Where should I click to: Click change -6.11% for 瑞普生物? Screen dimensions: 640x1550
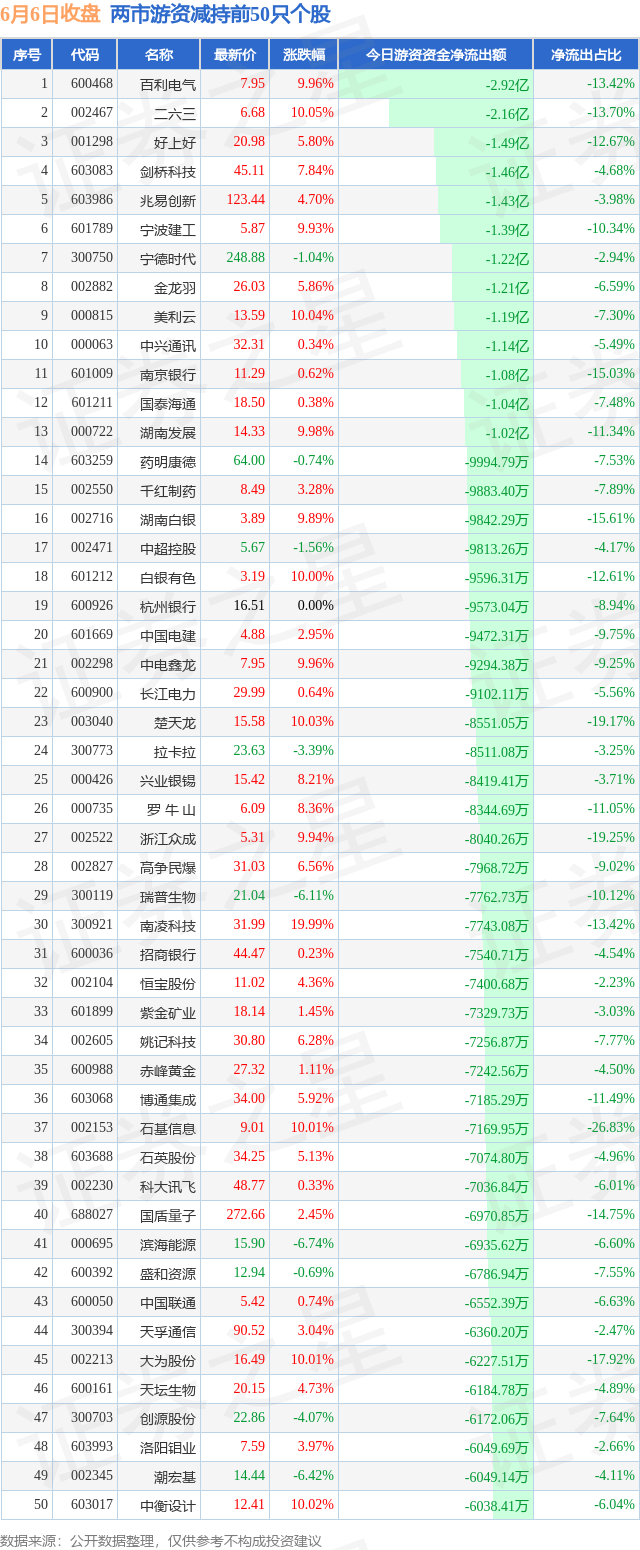(315, 895)
